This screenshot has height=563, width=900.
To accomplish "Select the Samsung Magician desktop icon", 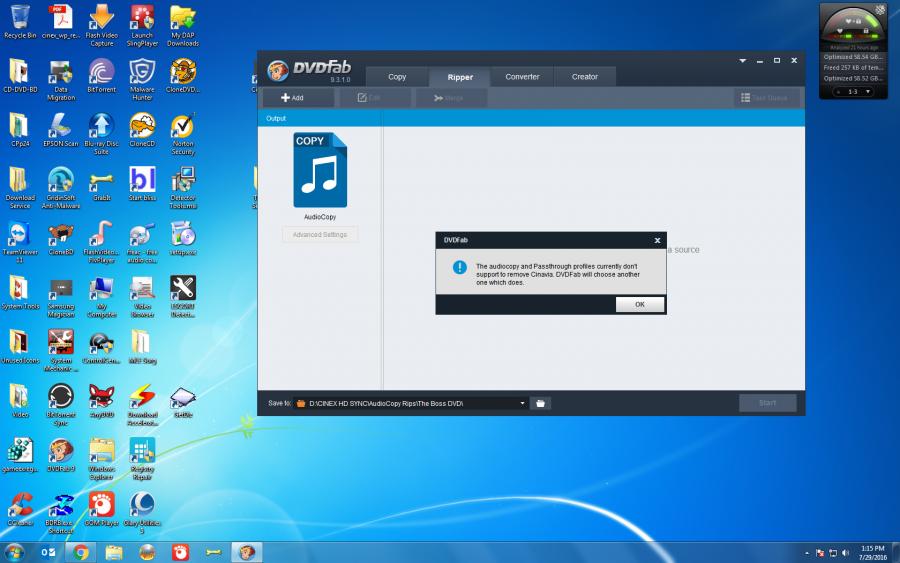I will click(61, 296).
